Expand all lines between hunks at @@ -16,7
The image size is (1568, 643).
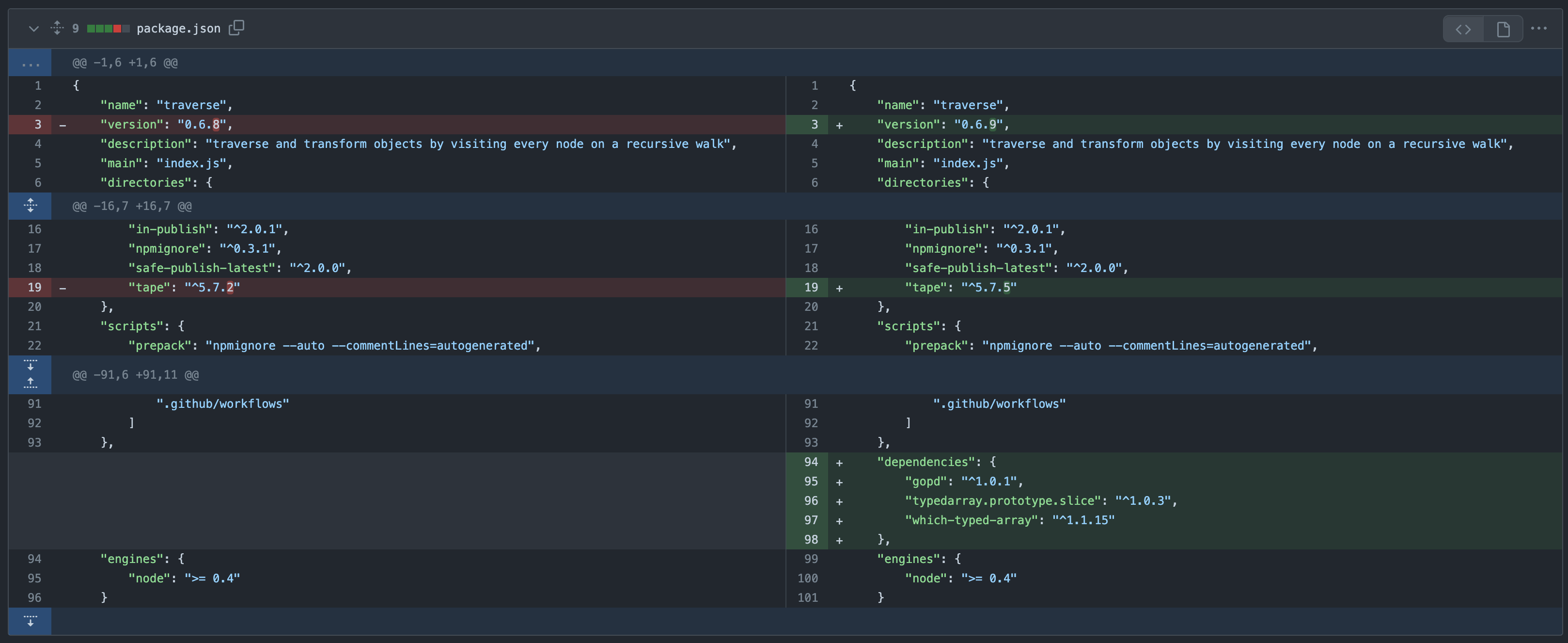click(30, 206)
